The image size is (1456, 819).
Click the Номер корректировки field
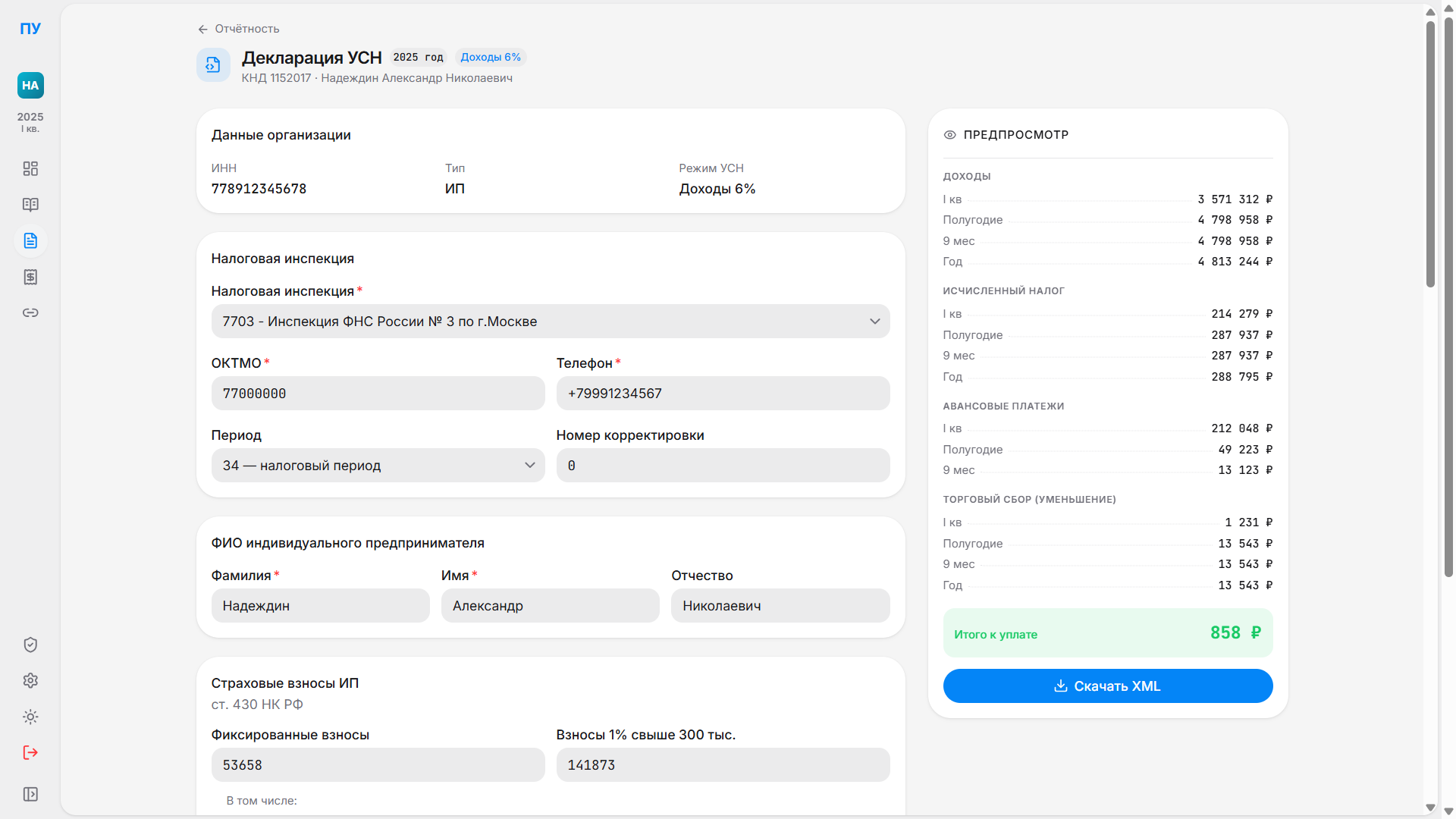(722, 466)
